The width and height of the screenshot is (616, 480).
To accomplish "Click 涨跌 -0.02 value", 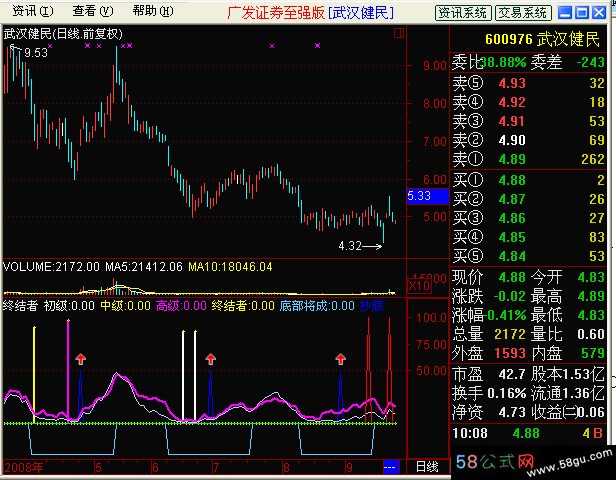I will pos(509,296).
